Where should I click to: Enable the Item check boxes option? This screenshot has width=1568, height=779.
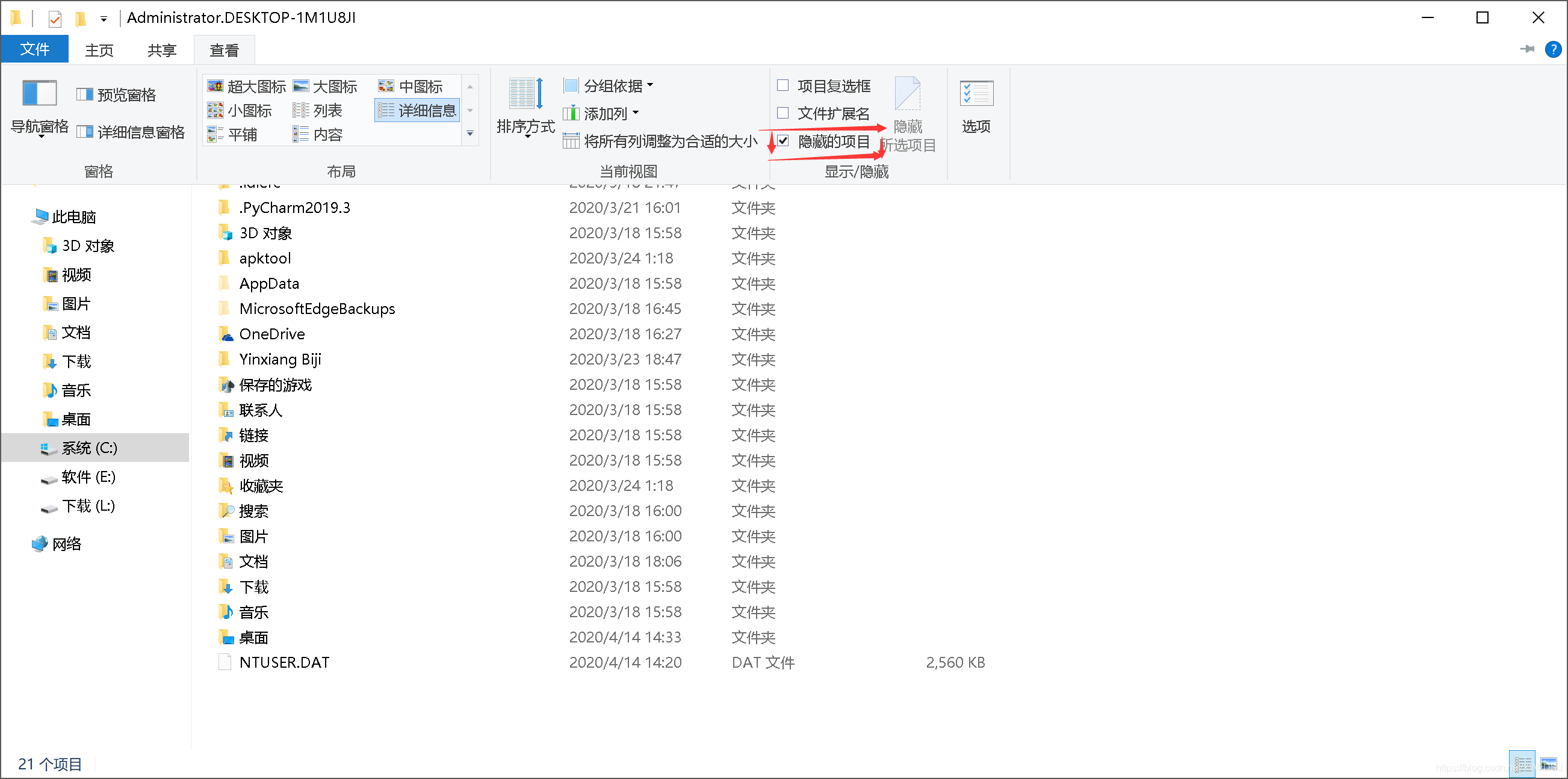782,86
